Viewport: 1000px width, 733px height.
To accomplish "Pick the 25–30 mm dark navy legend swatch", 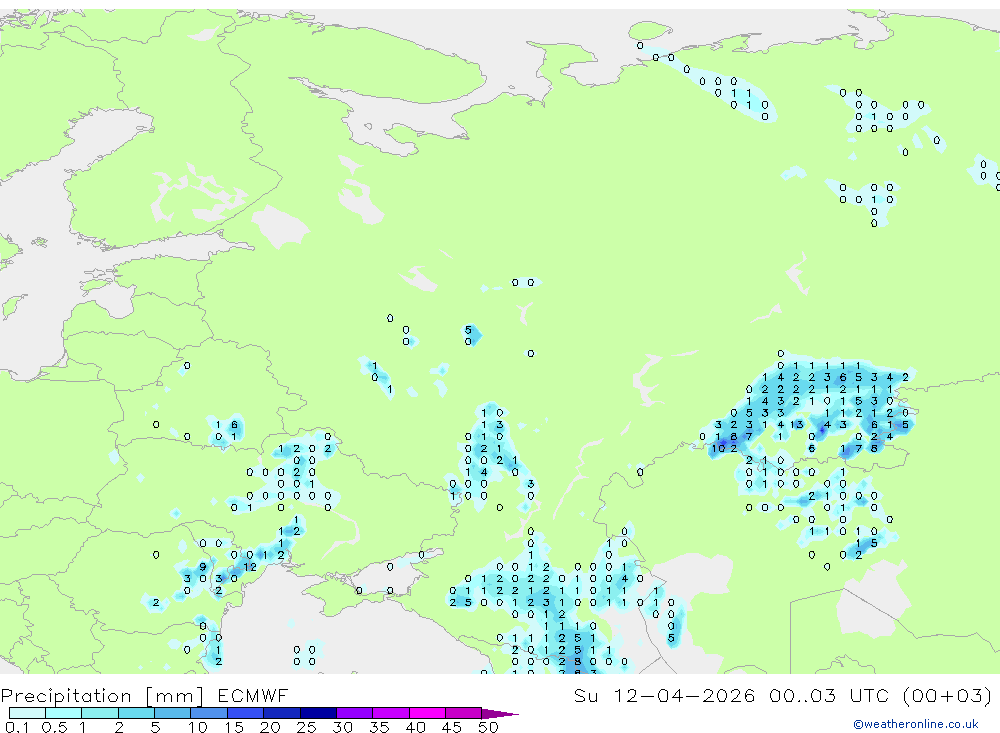I will [318, 713].
